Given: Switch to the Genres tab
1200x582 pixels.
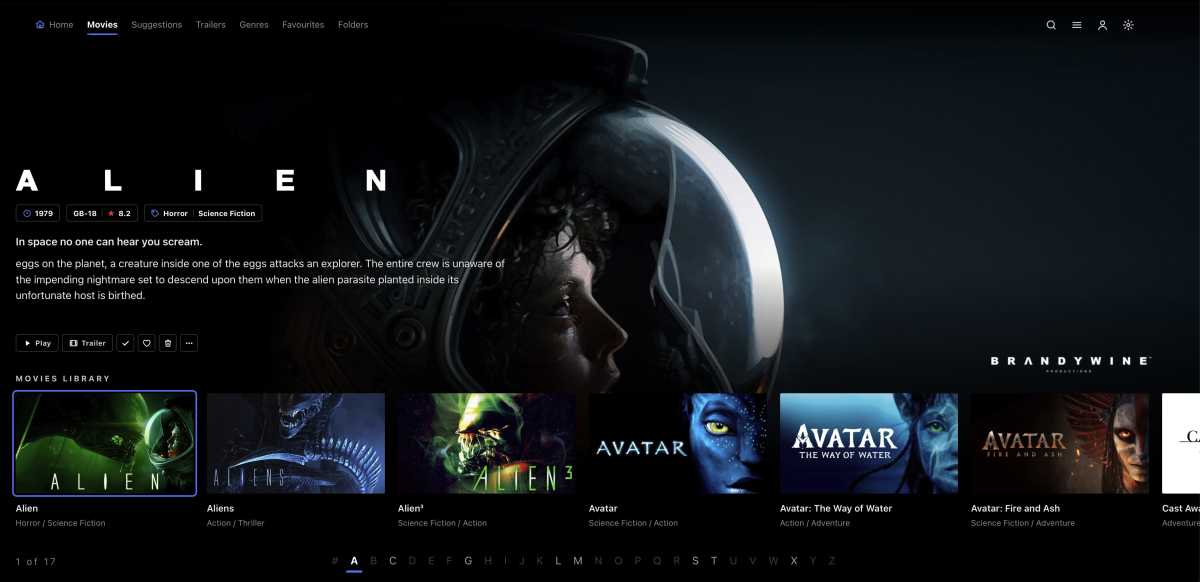Looking at the screenshot, I should pyautogui.click(x=254, y=25).
